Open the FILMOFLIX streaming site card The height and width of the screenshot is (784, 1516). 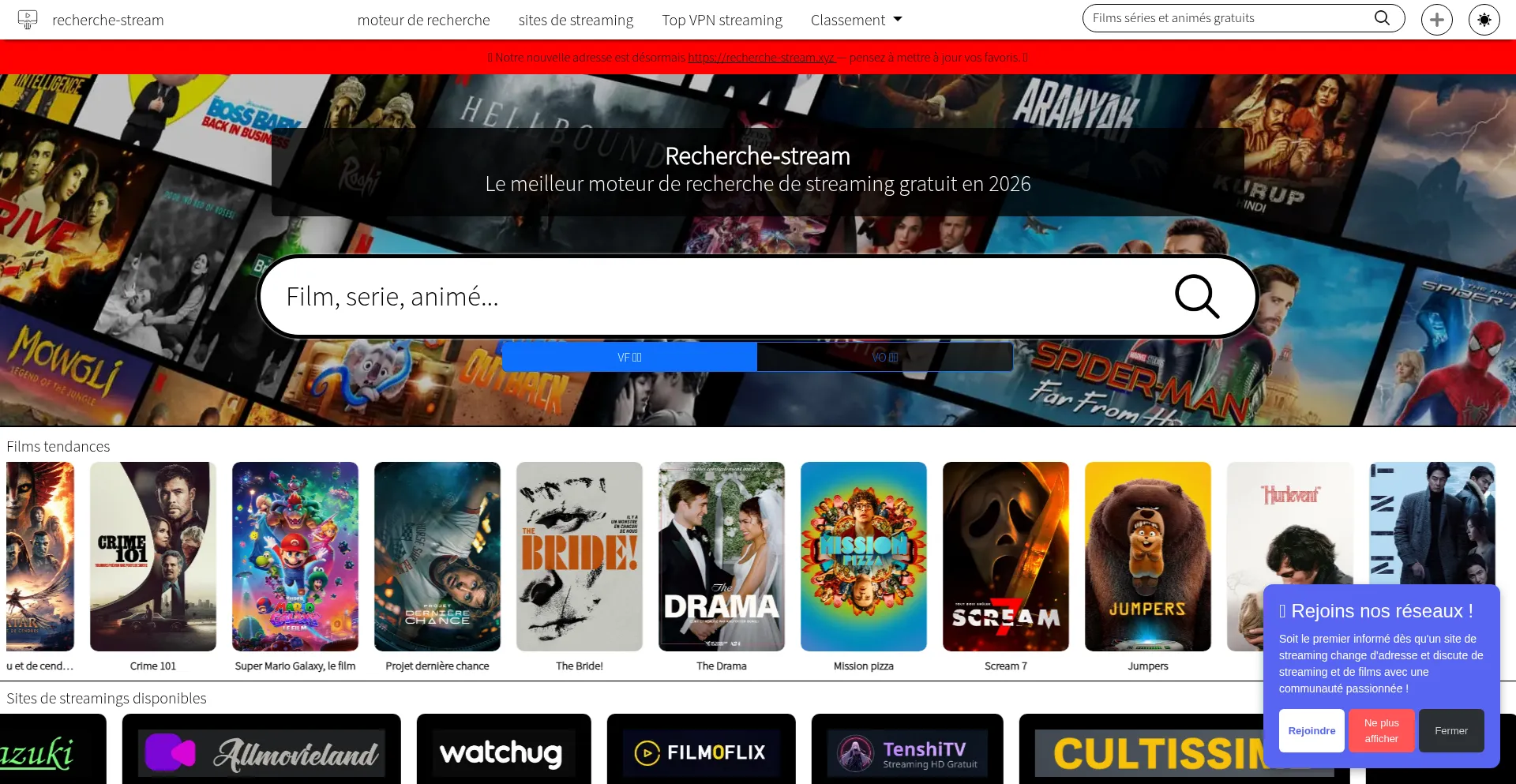(x=701, y=749)
